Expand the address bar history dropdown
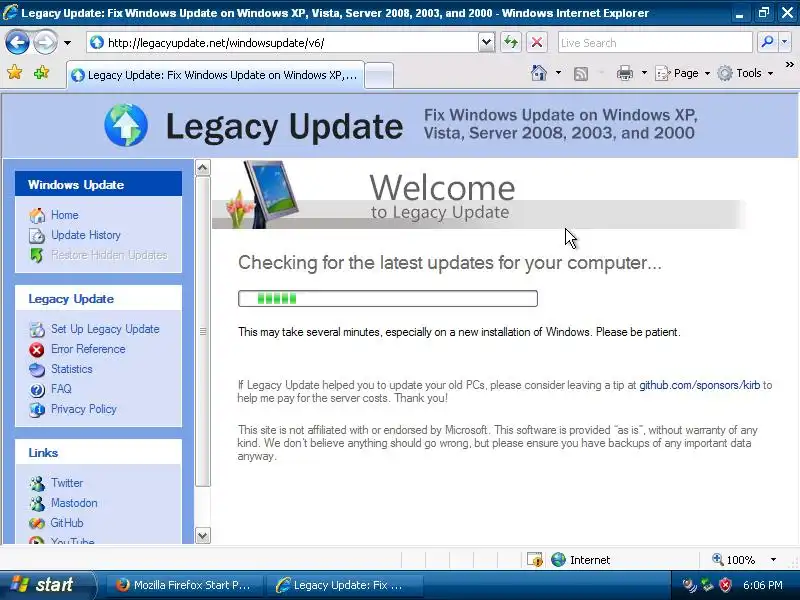This screenshot has height=600, width=800. pos(487,42)
